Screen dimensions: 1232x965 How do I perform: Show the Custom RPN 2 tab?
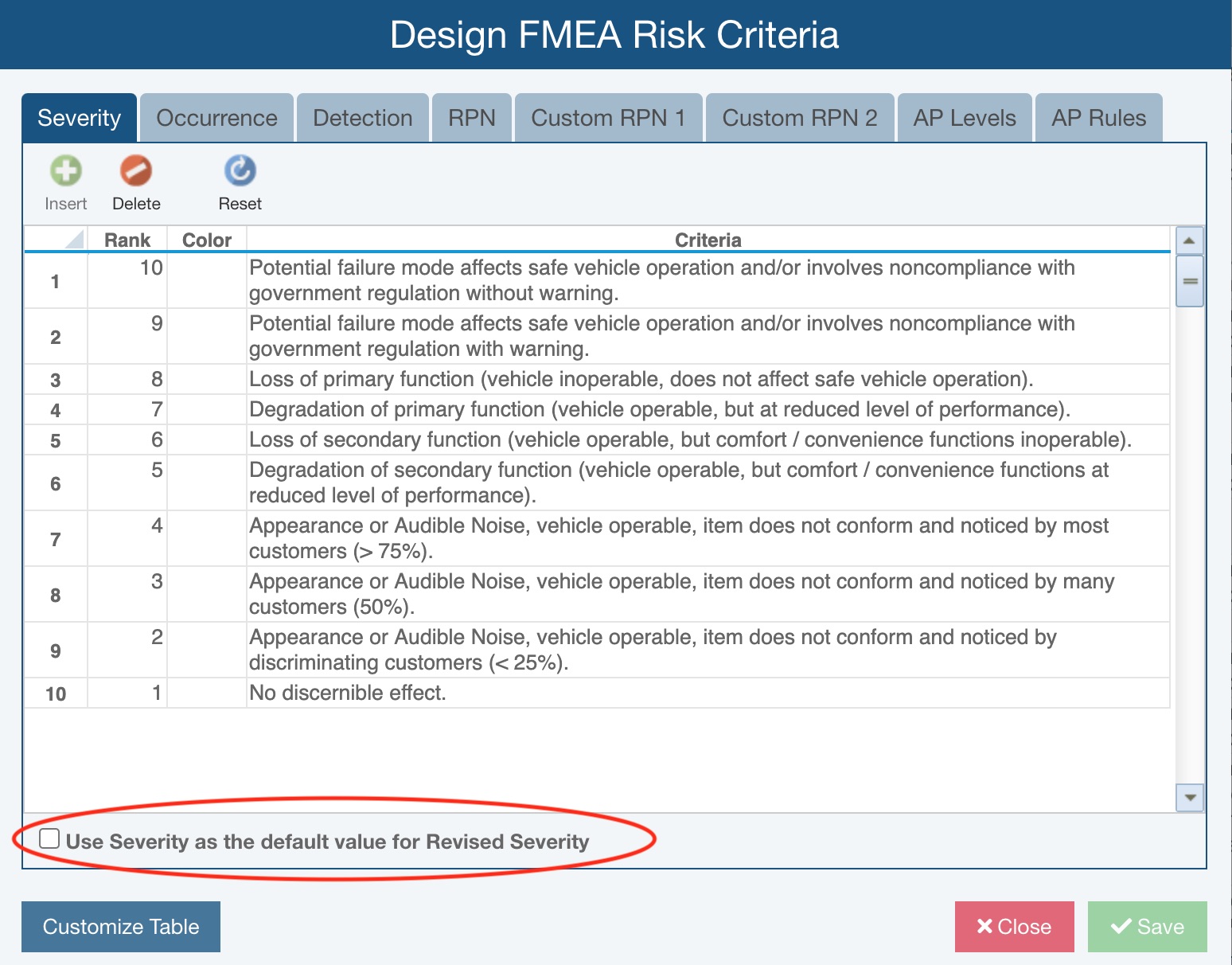click(799, 118)
